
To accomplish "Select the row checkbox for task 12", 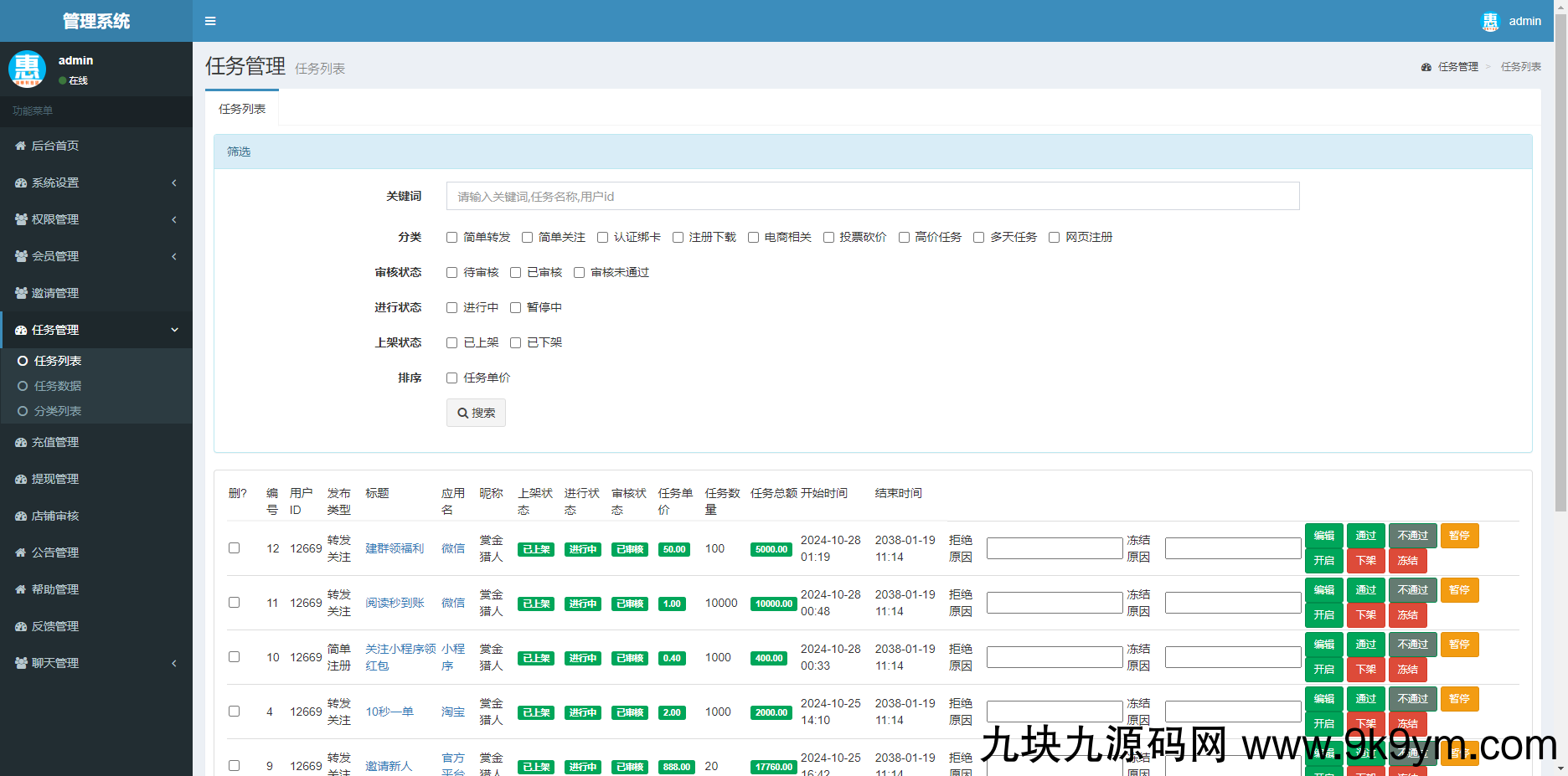I will [x=234, y=547].
